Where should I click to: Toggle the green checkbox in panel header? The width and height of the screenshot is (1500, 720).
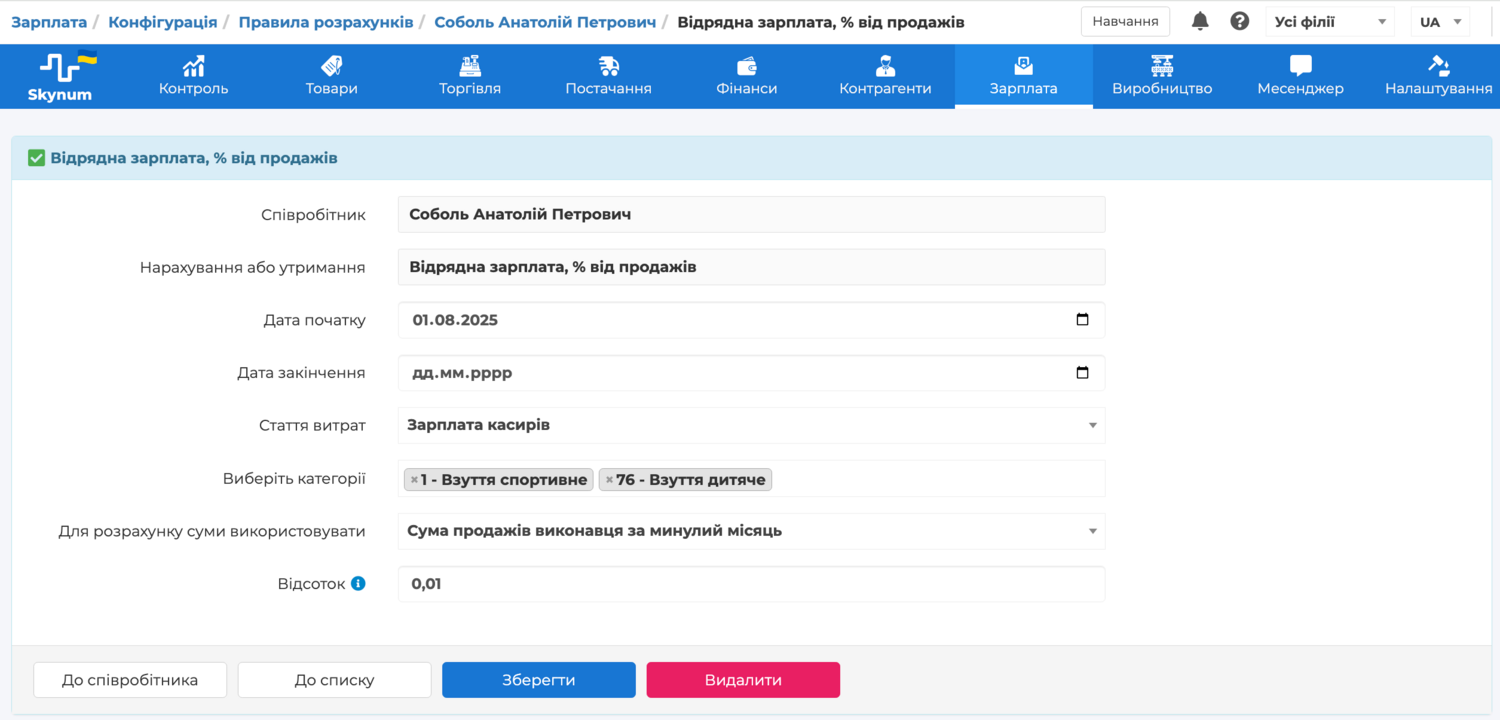click(36, 158)
